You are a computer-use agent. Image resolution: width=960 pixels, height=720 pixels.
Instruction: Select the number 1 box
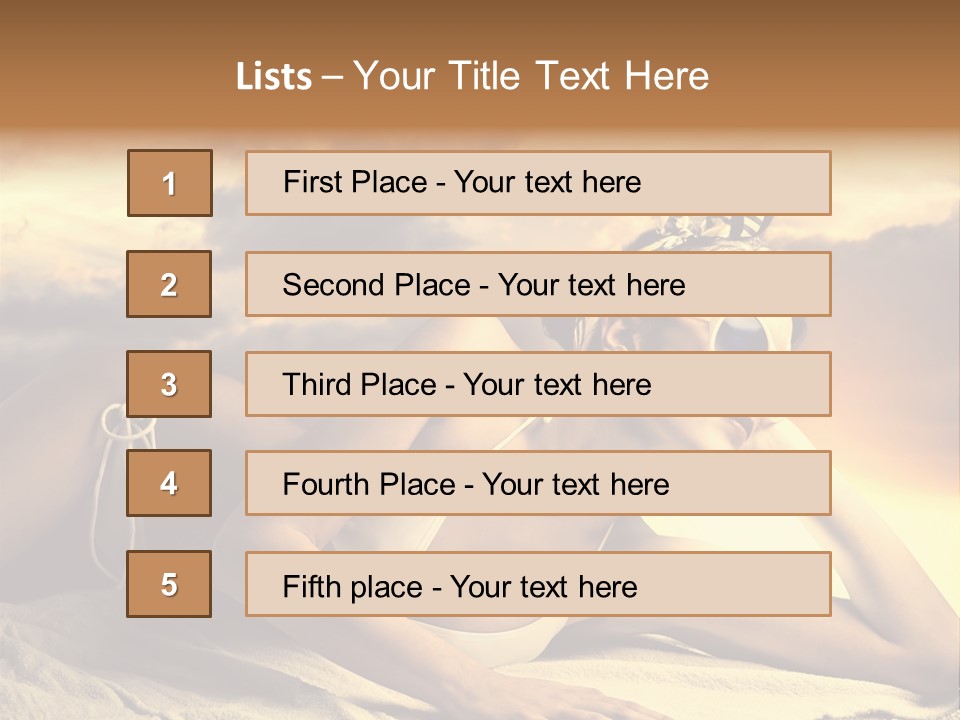point(170,183)
